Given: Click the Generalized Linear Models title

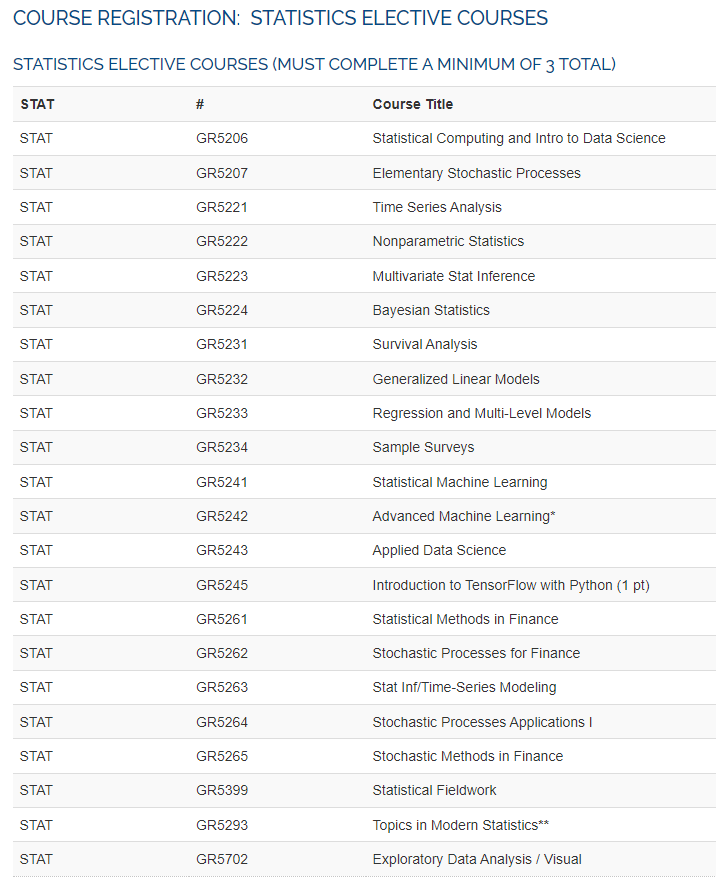Looking at the screenshot, I should click(x=456, y=379).
